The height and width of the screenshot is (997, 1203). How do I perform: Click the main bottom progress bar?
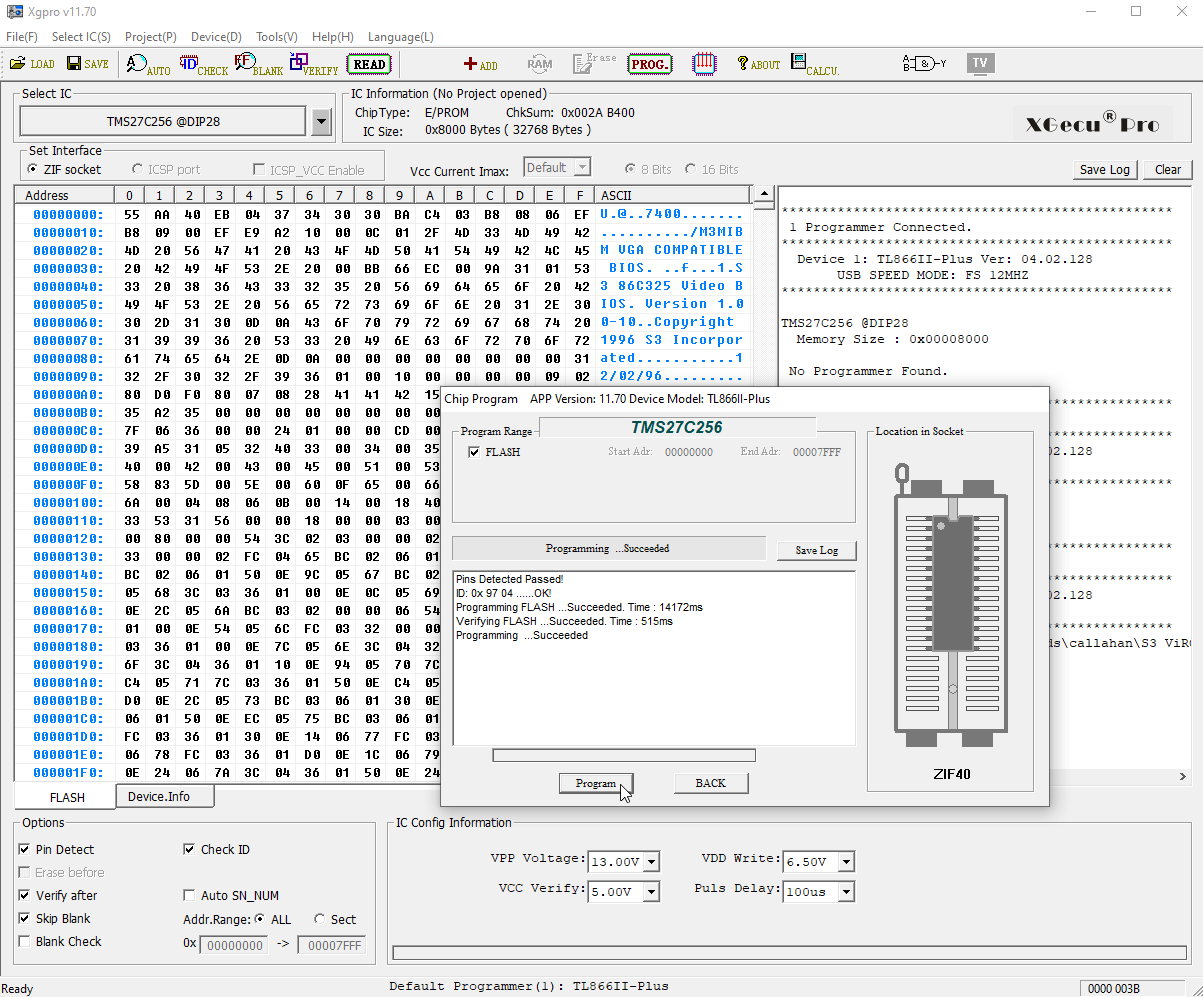tap(788, 953)
